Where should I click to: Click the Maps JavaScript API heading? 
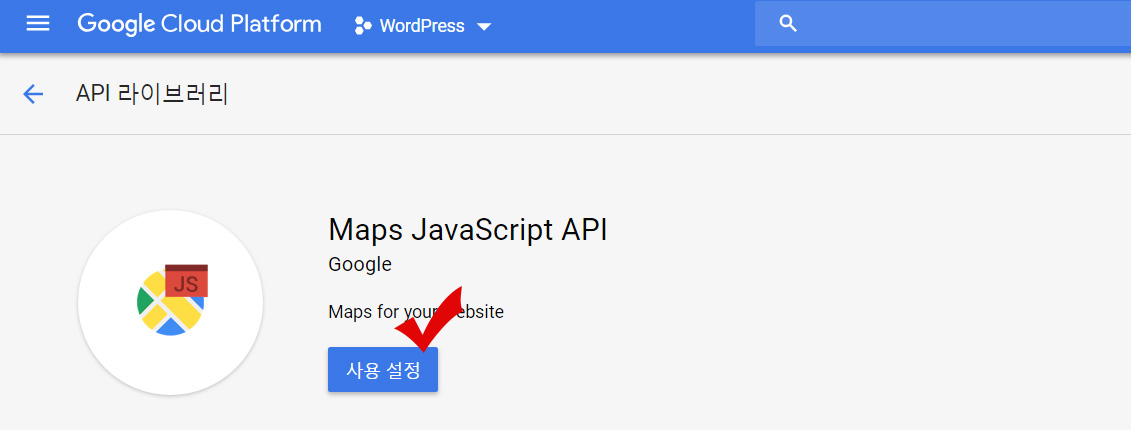[x=467, y=229]
